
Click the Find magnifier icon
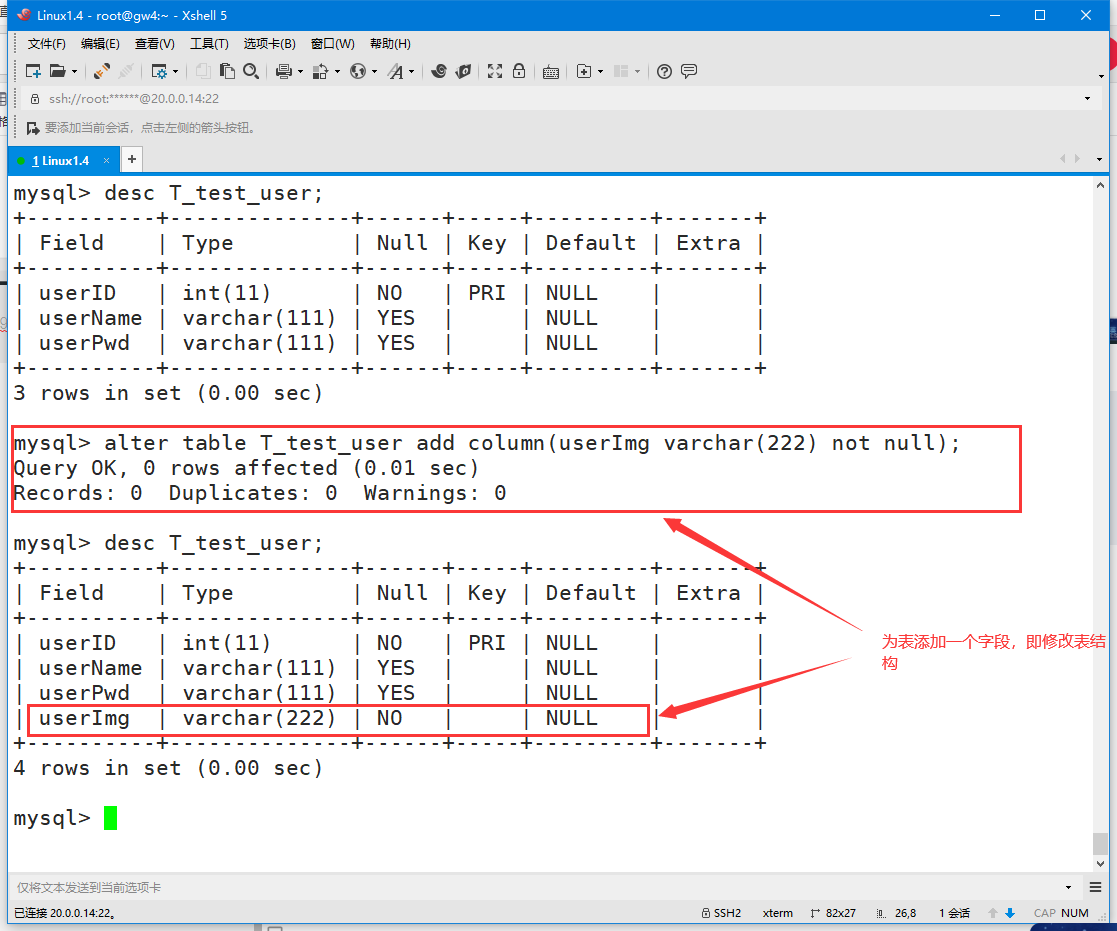pos(251,71)
